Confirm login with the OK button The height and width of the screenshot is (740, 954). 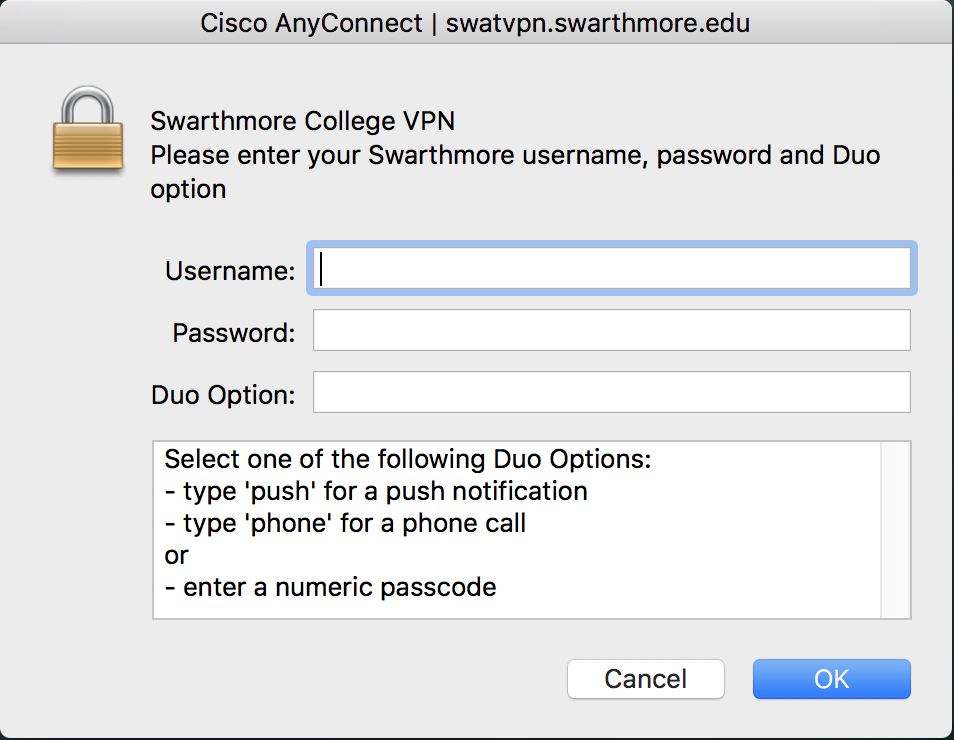831,679
